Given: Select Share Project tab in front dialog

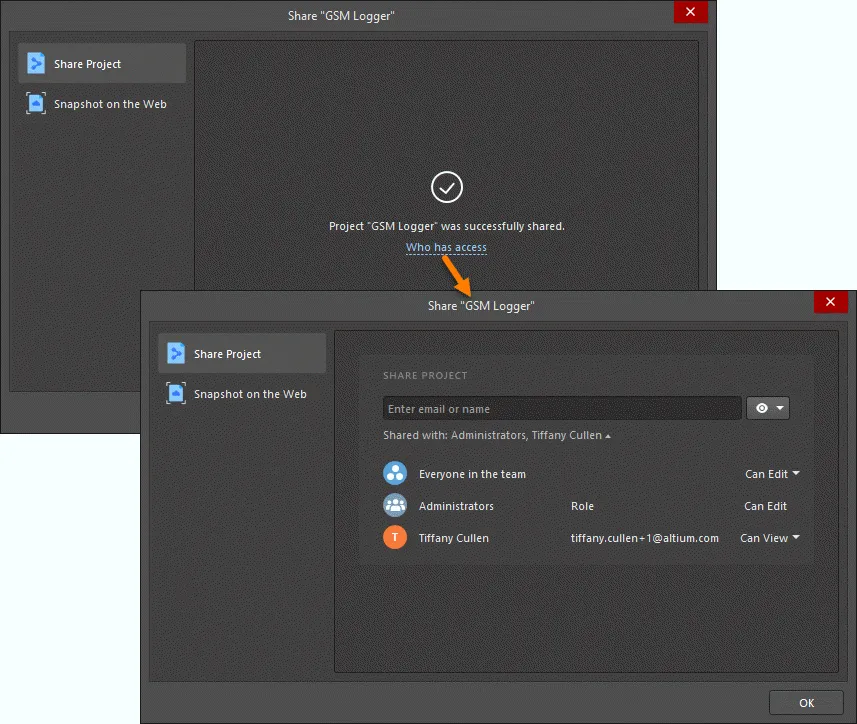Looking at the screenshot, I should [242, 354].
